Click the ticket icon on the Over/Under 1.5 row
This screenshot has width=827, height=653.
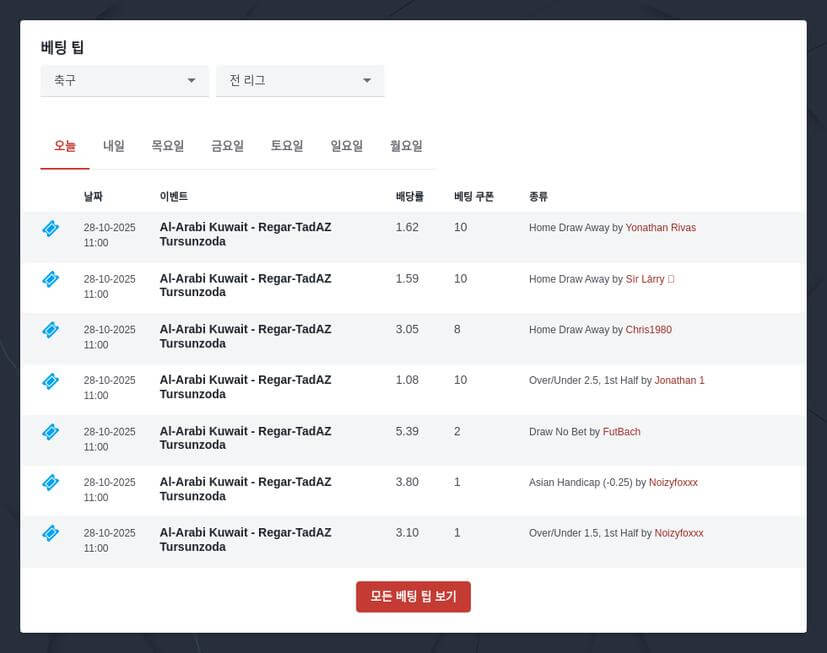[x=50, y=533]
